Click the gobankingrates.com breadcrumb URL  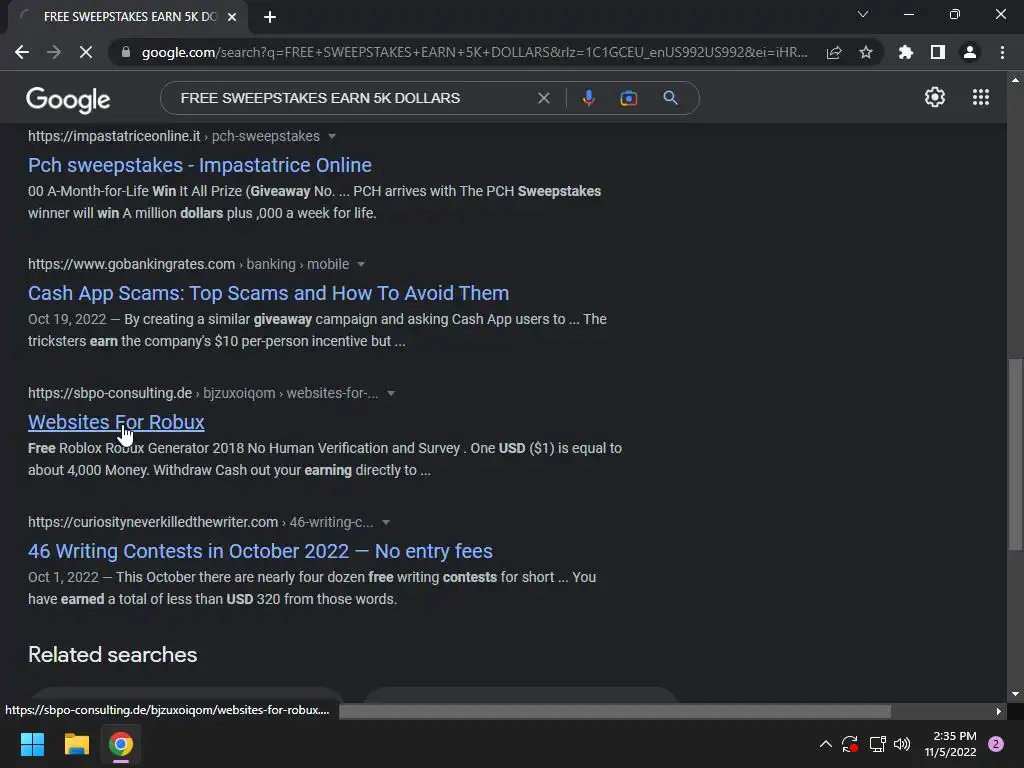[188, 264]
